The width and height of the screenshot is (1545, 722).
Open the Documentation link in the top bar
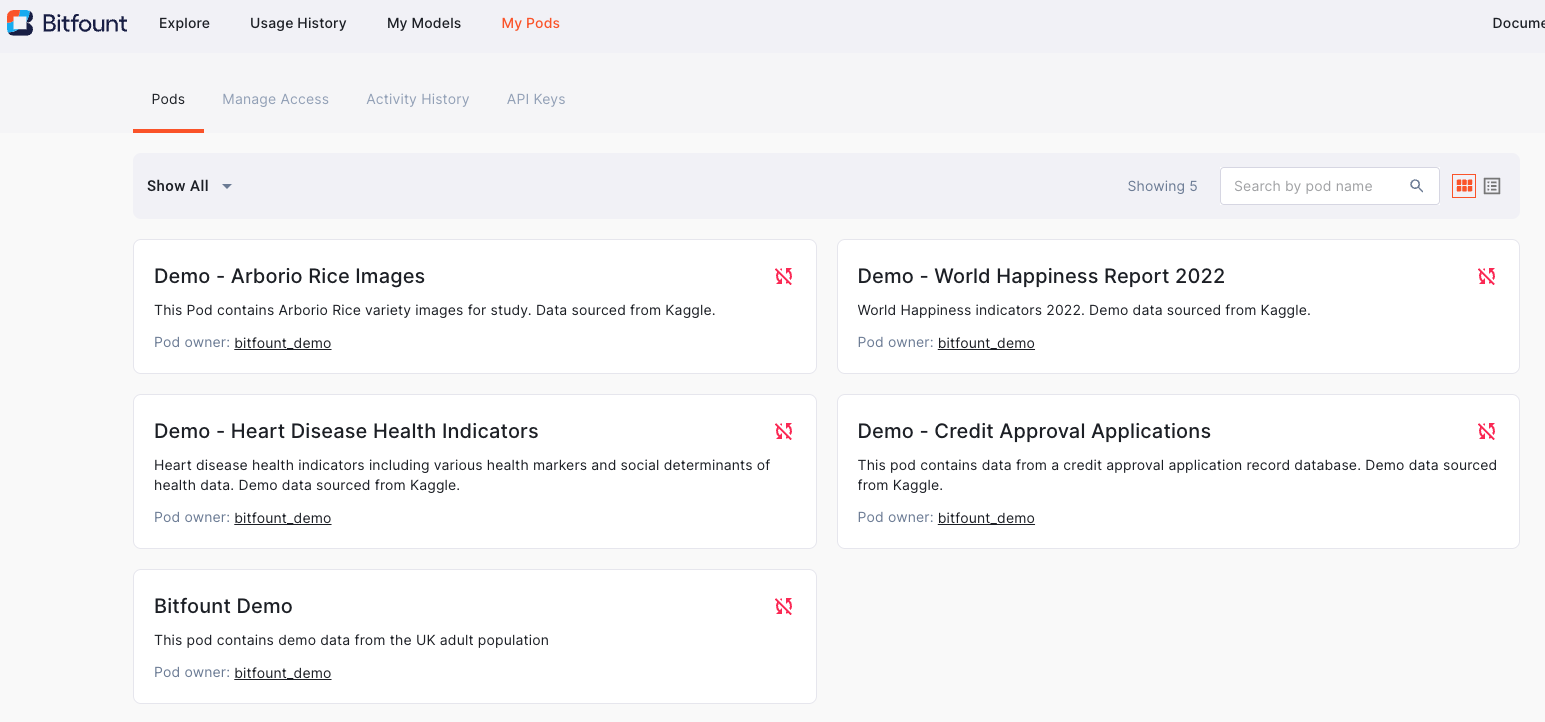1518,23
